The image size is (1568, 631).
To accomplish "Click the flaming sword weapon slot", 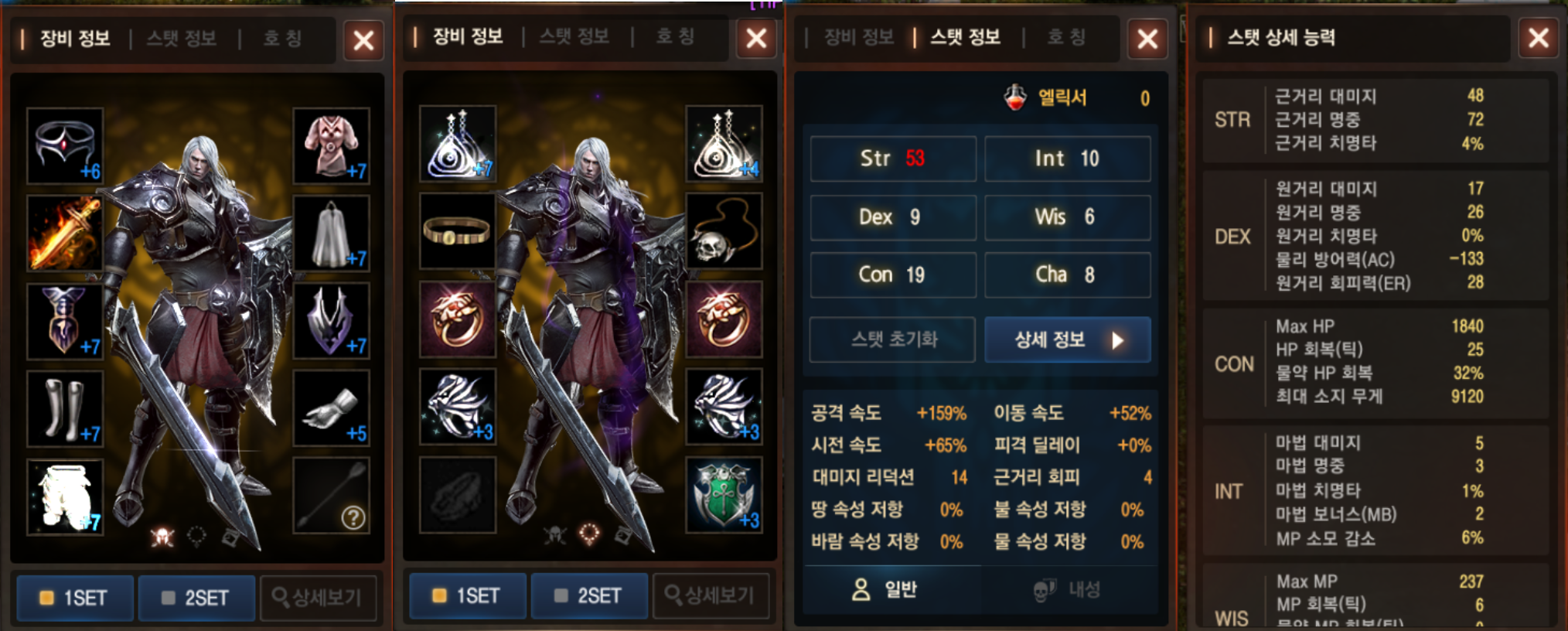I will click(65, 234).
